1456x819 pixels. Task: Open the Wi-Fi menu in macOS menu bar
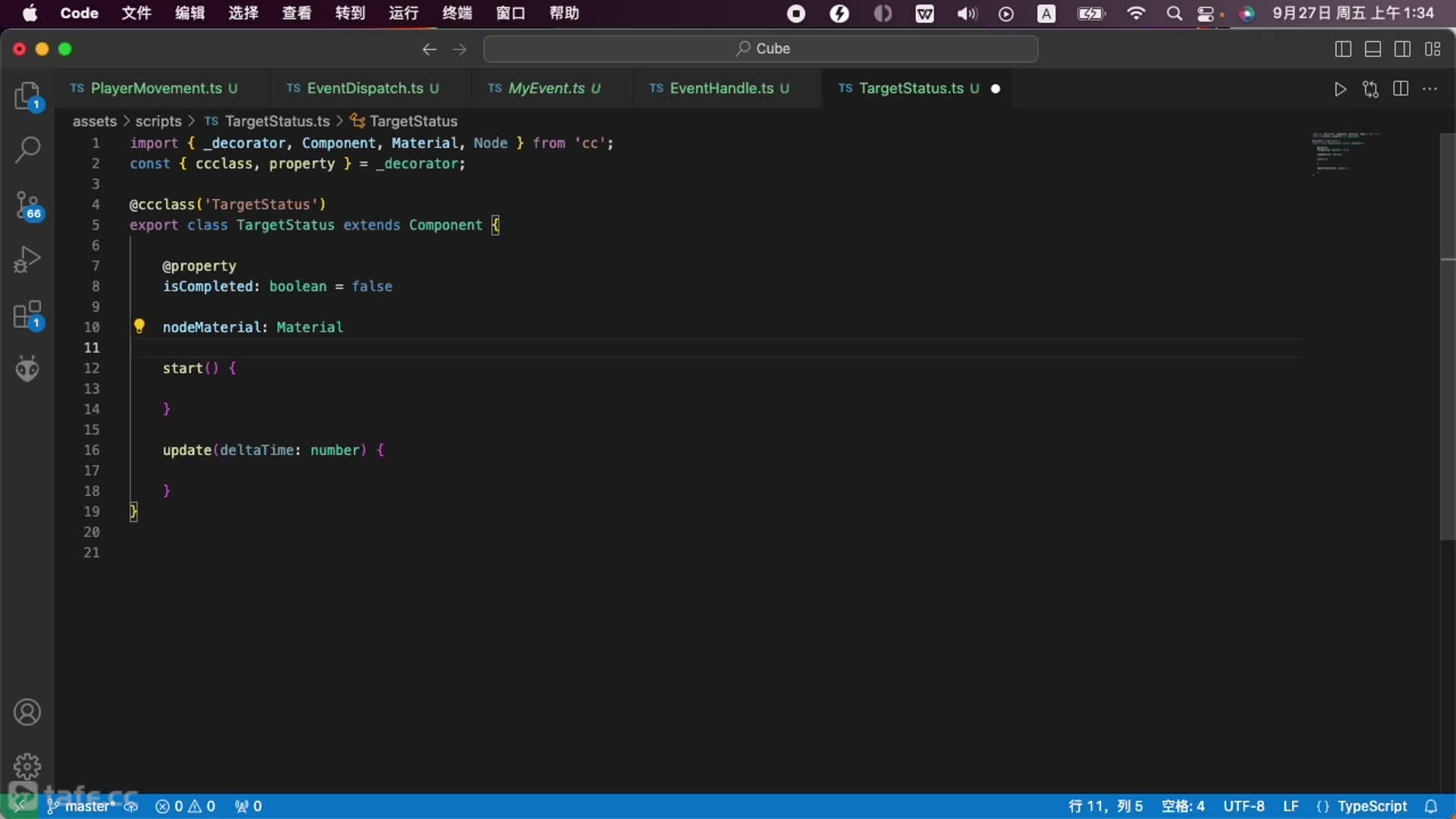point(1136,14)
